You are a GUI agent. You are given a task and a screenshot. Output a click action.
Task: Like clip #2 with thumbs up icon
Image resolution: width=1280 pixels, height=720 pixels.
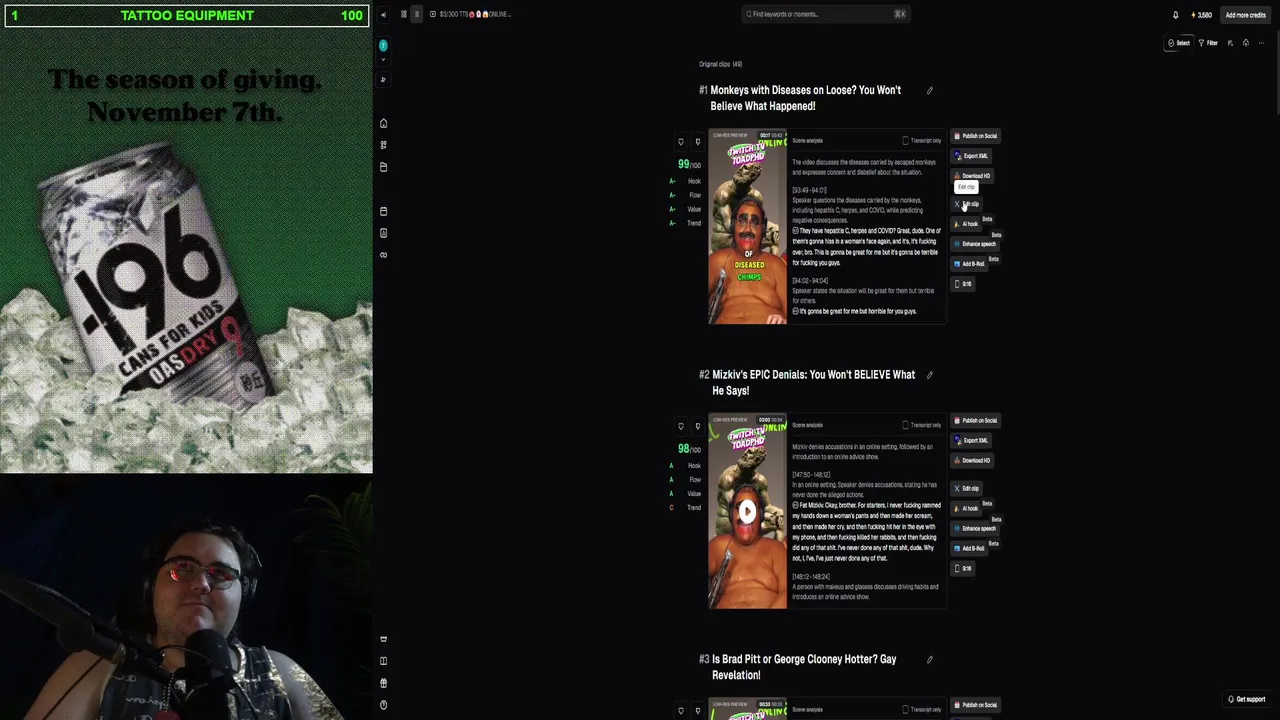[x=681, y=426]
